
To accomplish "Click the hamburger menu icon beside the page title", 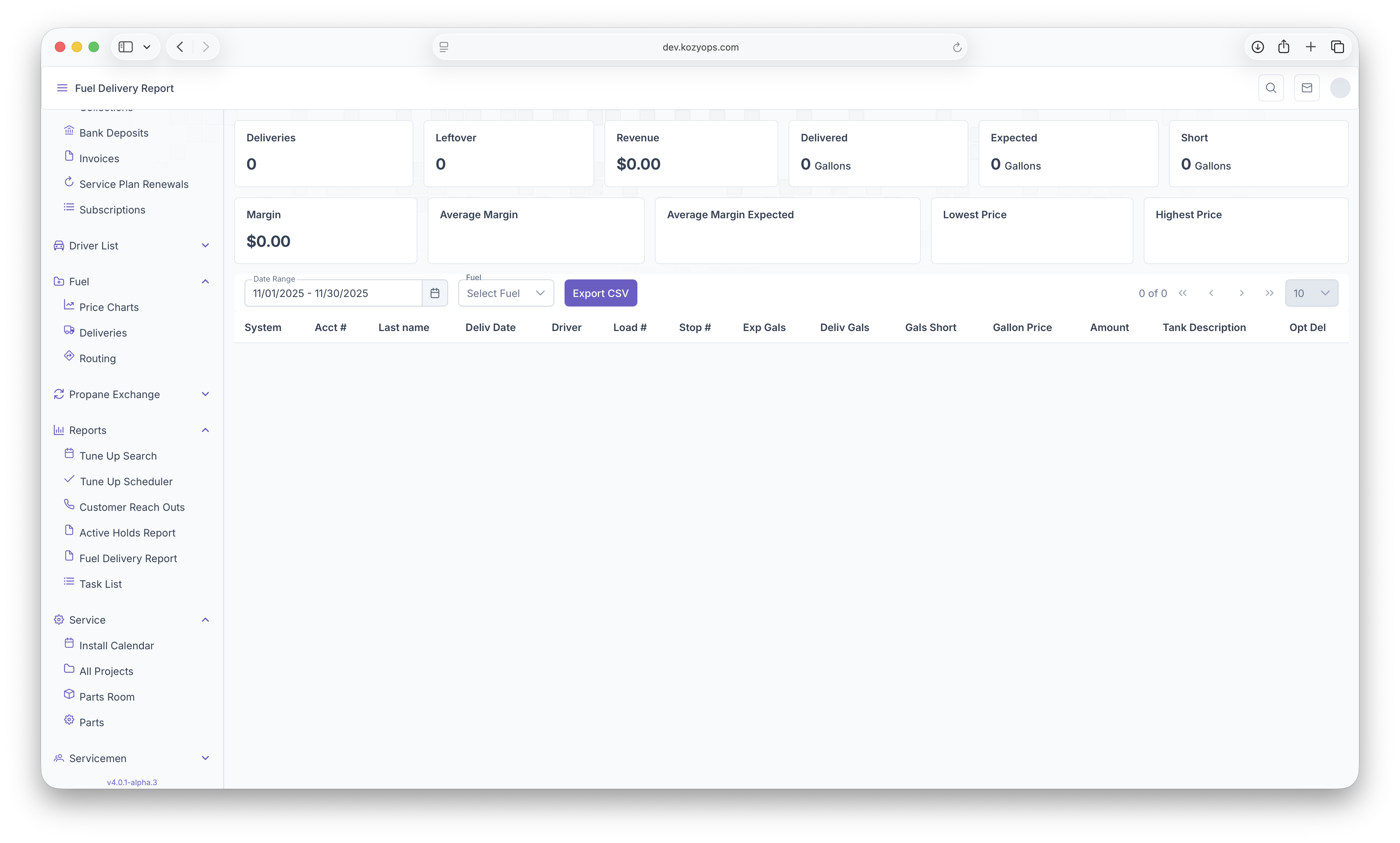I will (x=62, y=88).
